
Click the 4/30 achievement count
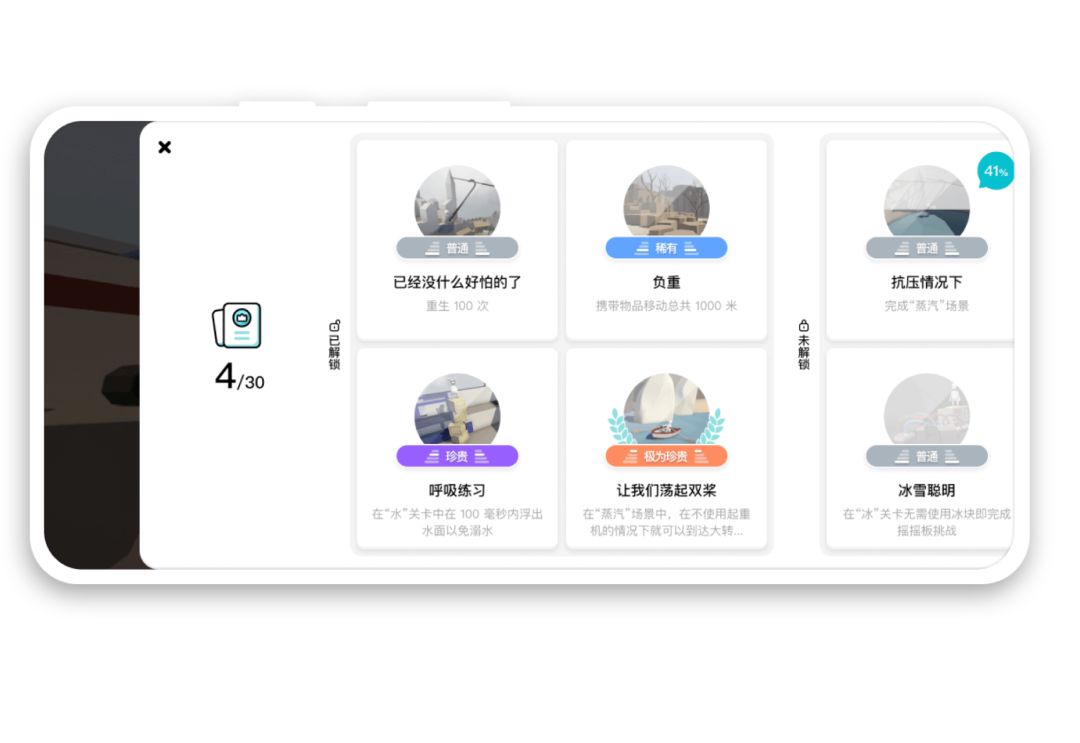pyautogui.click(x=240, y=378)
